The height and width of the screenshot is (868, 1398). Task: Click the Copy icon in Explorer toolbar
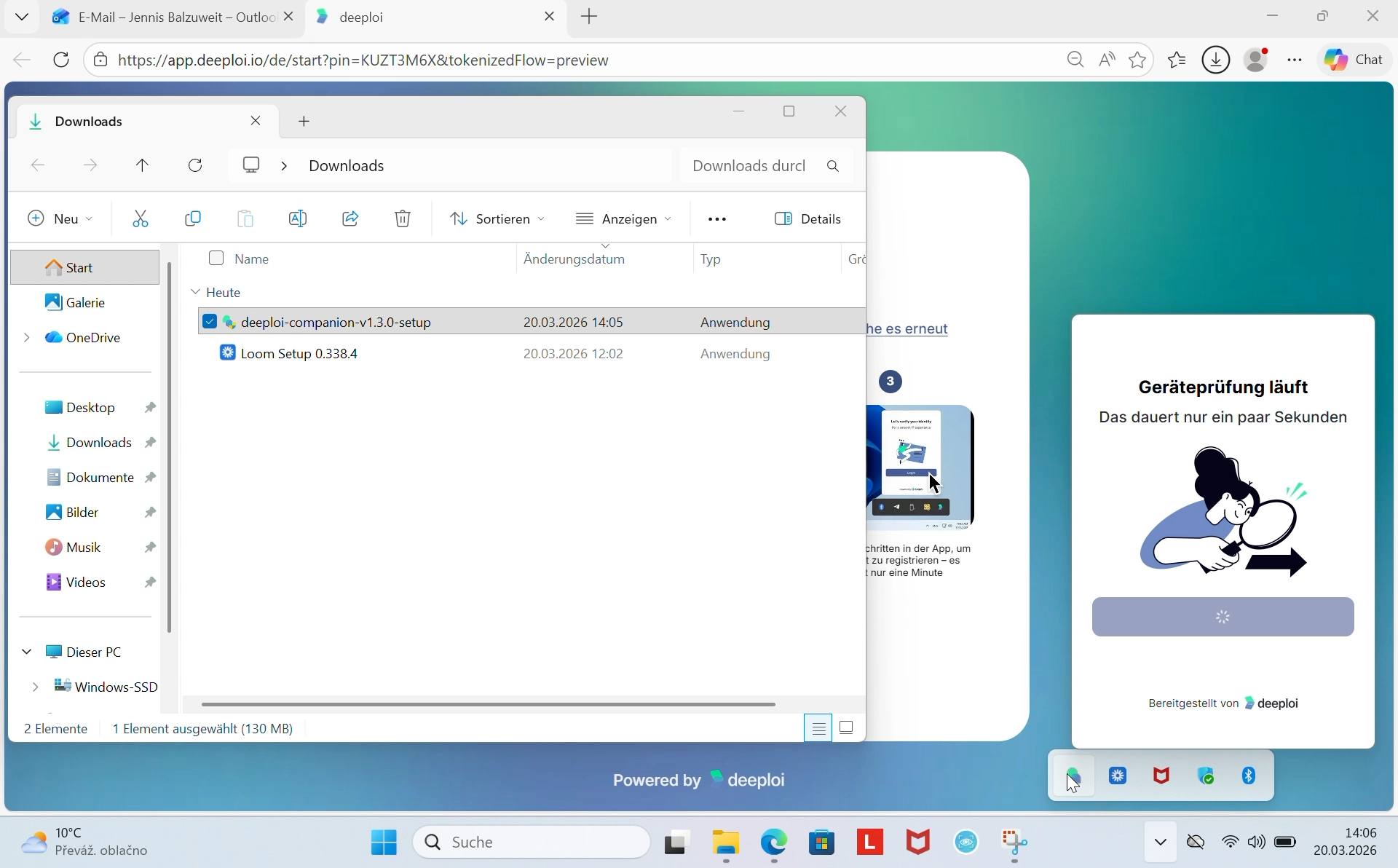tap(193, 218)
